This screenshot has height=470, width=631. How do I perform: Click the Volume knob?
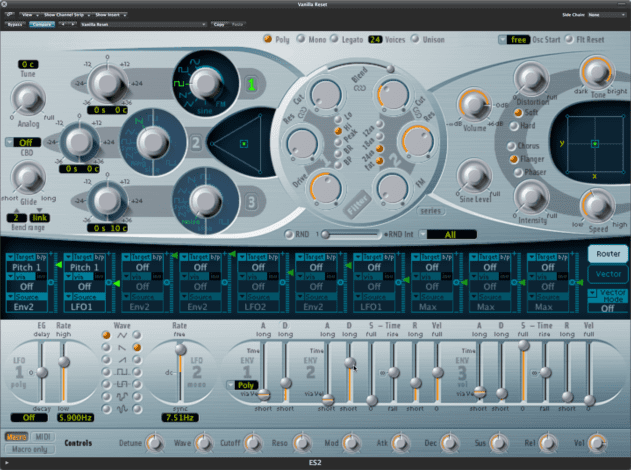click(x=474, y=105)
